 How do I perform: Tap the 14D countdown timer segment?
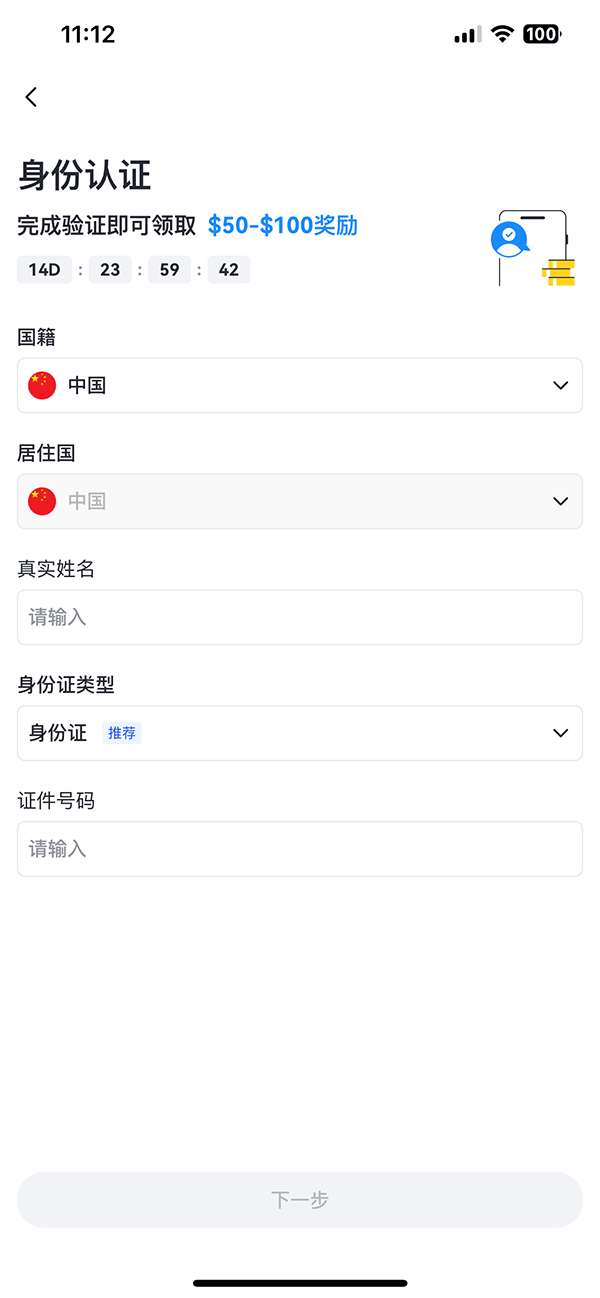(x=44, y=269)
